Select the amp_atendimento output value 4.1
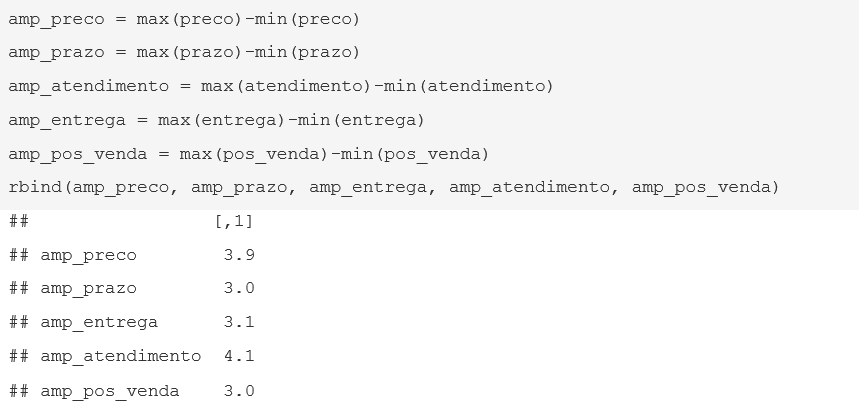 coord(239,356)
